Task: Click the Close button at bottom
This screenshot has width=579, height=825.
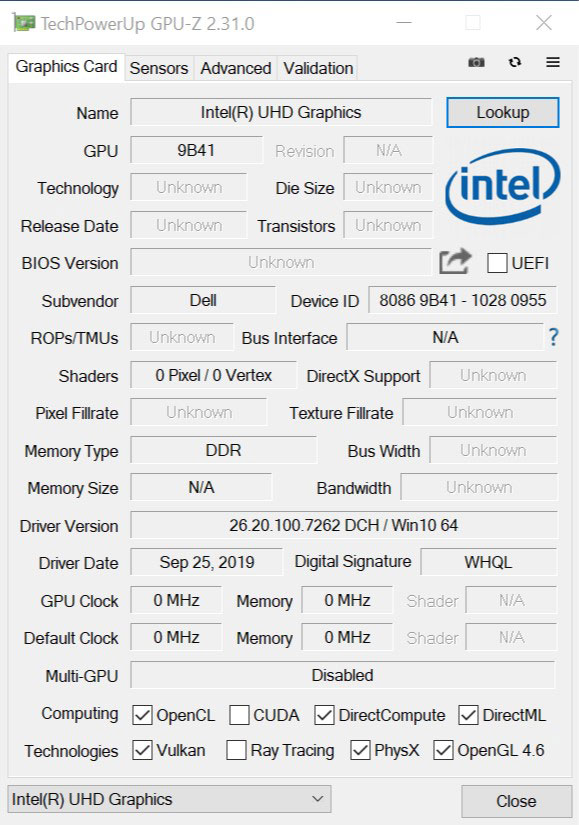Action: pyautogui.click(x=516, y=801)
